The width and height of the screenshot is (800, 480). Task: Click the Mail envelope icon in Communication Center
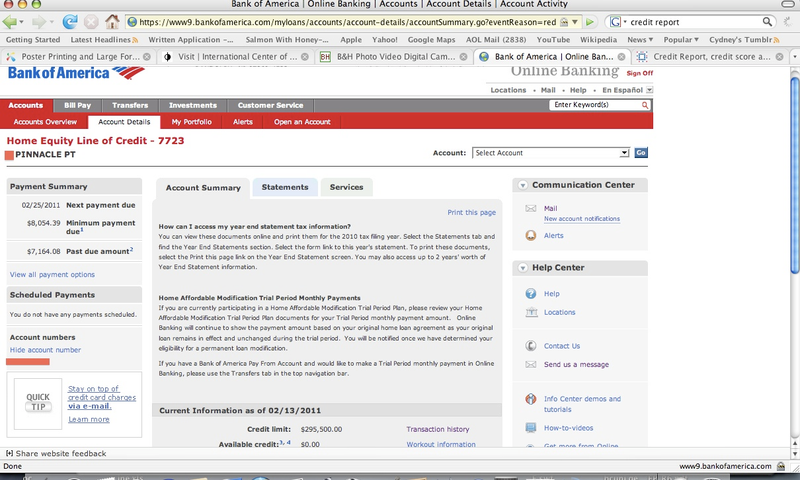coord(531,208)
